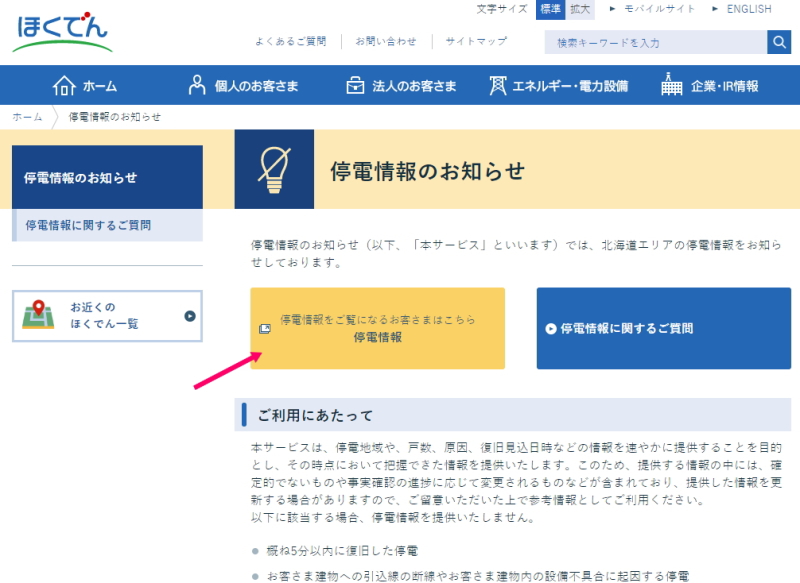Switch font size to 拡大

[x=580, y=9]
